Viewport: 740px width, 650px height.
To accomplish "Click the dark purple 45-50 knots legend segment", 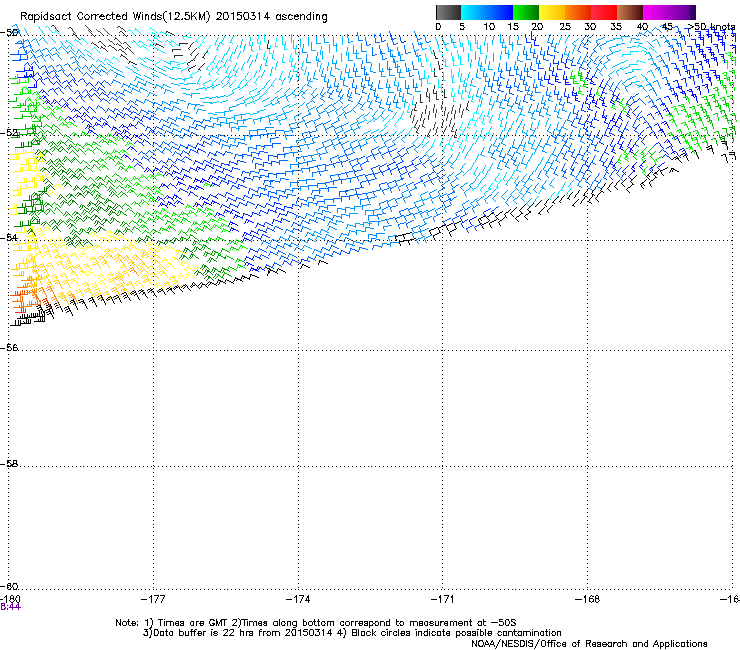I will [682, 12].
